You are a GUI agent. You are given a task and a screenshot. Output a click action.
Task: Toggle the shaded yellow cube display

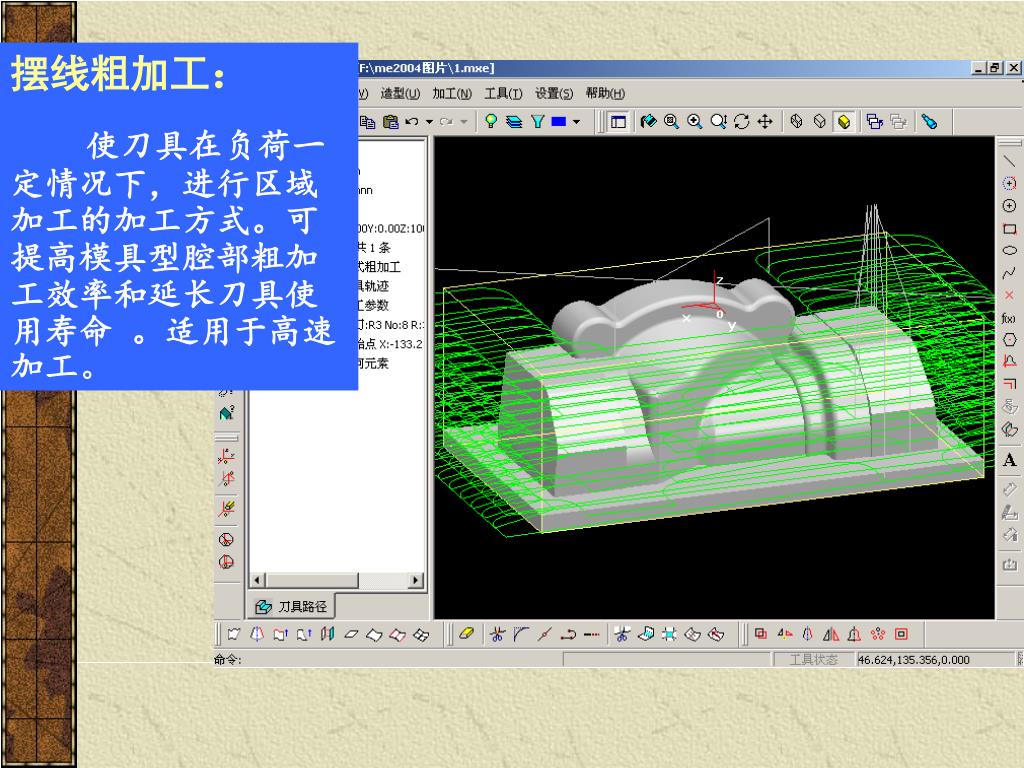point(844,121)
